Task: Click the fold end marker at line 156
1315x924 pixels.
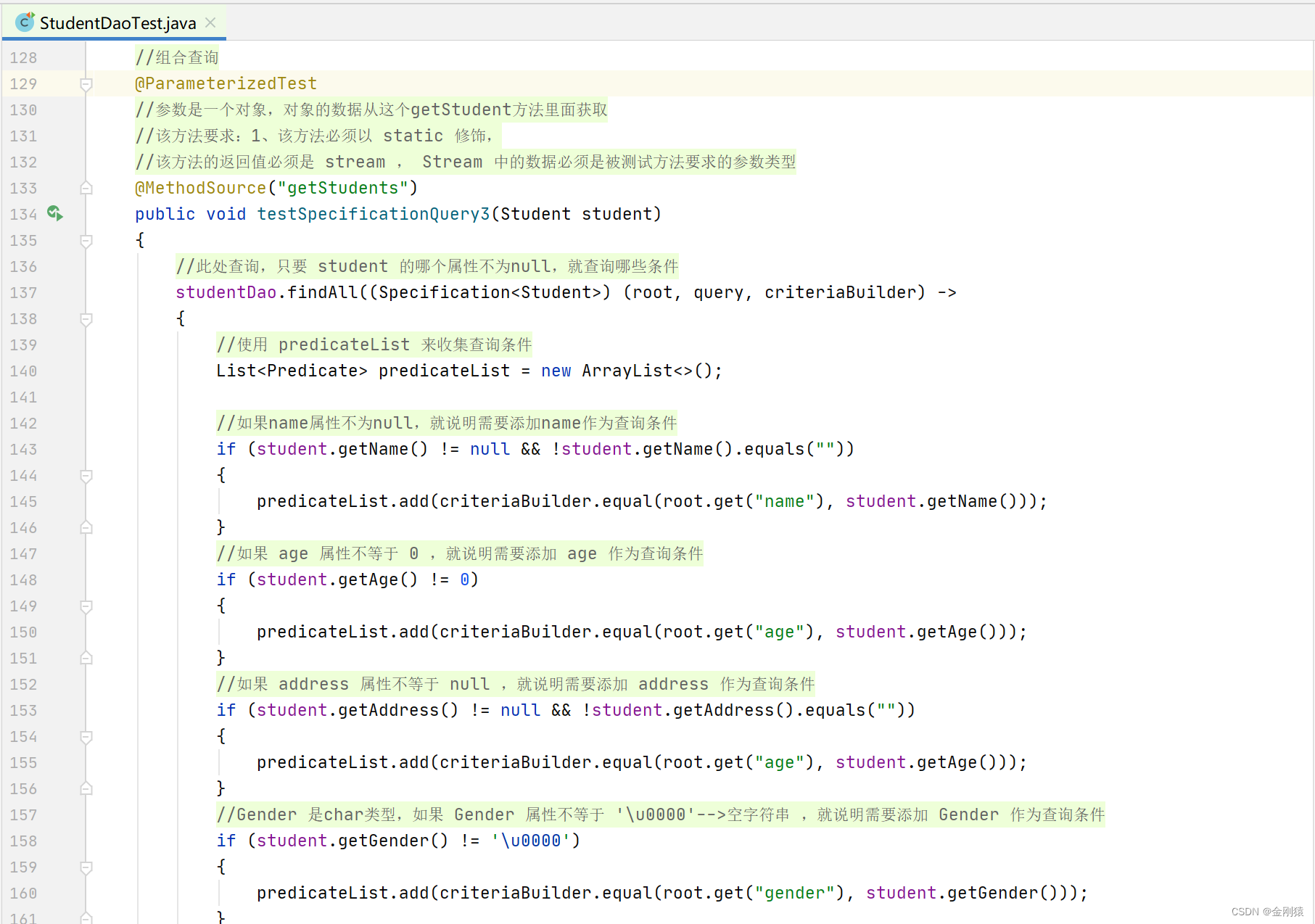Action: (x=86, y=789)
